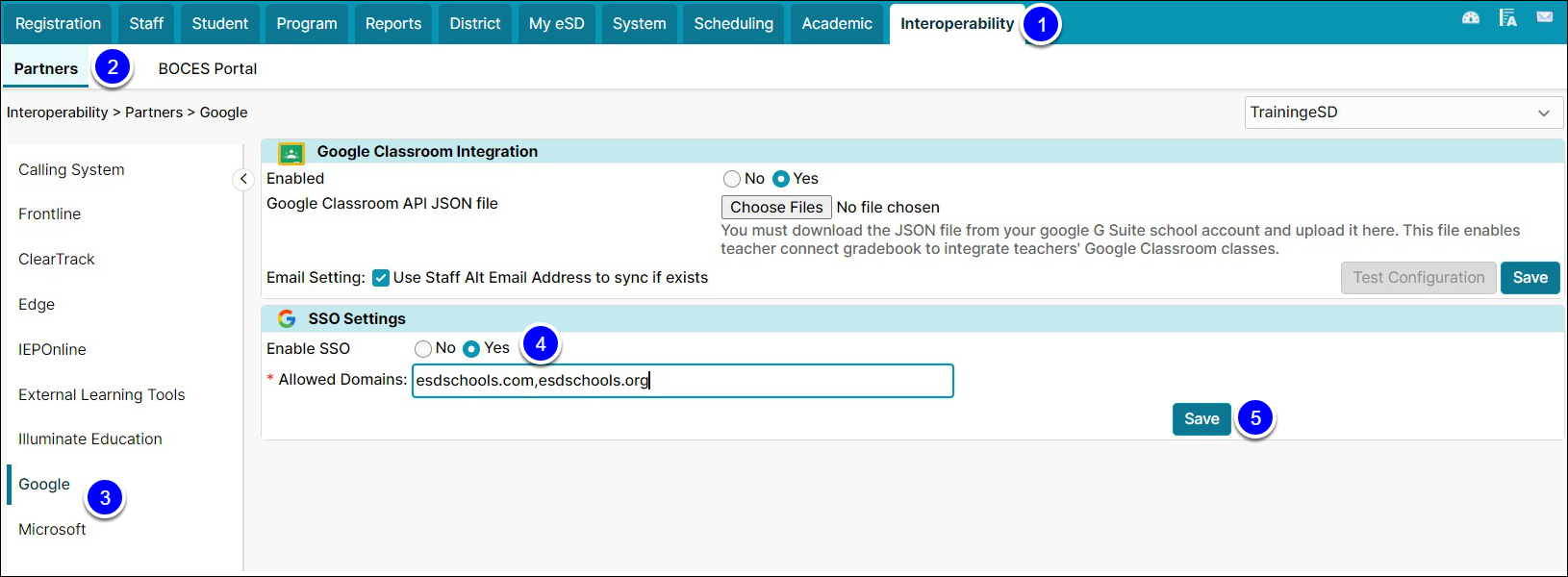Select Illuminate Education partner
The width and height of the screenshot is (1568, 577).
pos(89,439)
